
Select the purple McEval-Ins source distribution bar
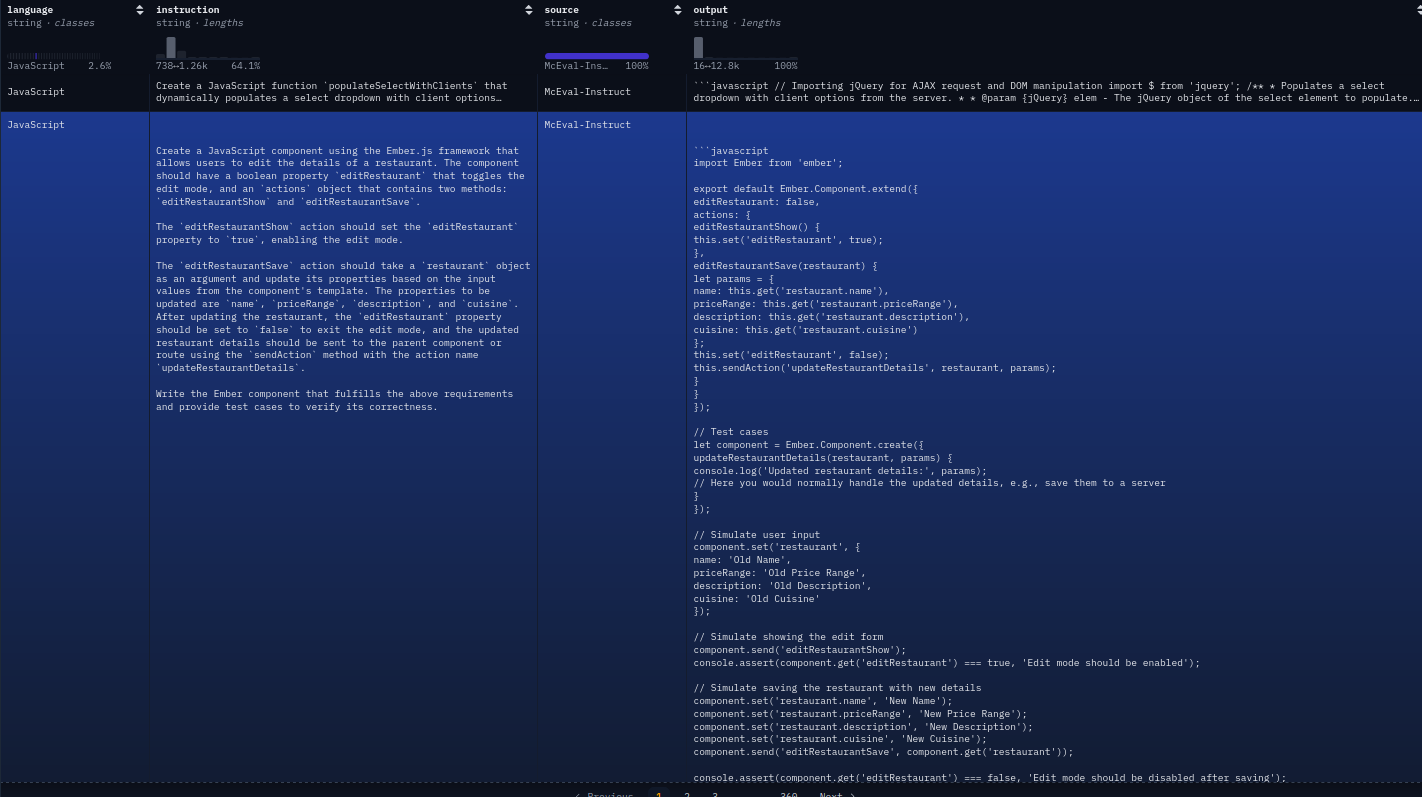597,56
